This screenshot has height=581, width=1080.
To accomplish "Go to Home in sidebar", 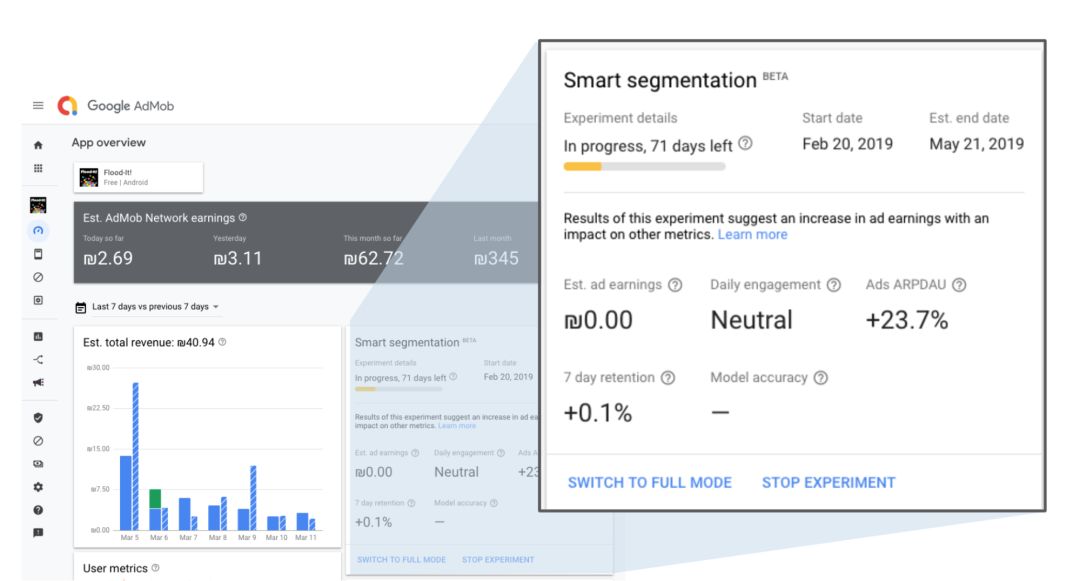I will (x=38, y=145).
